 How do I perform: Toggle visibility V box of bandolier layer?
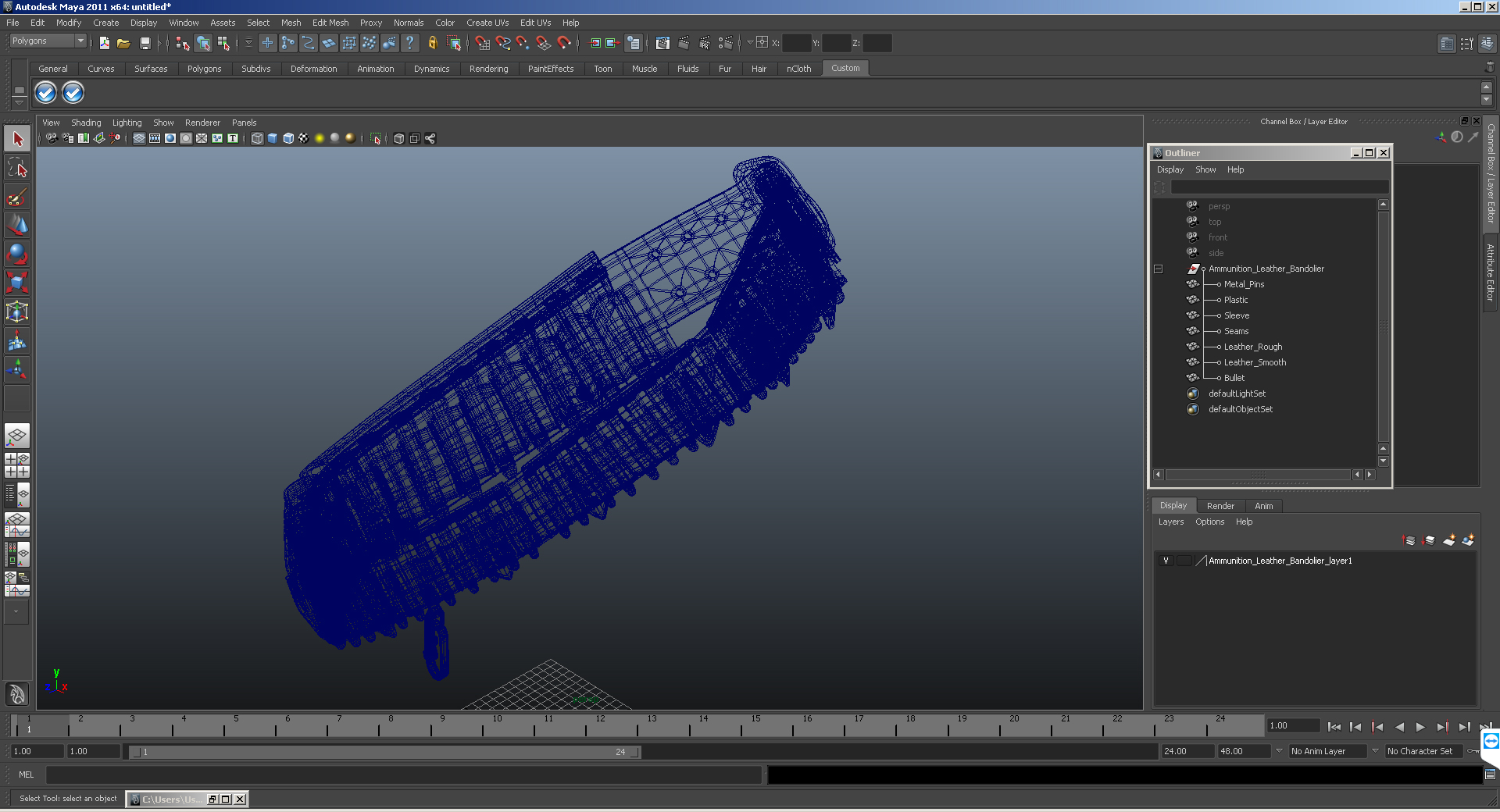point(1166,561)
